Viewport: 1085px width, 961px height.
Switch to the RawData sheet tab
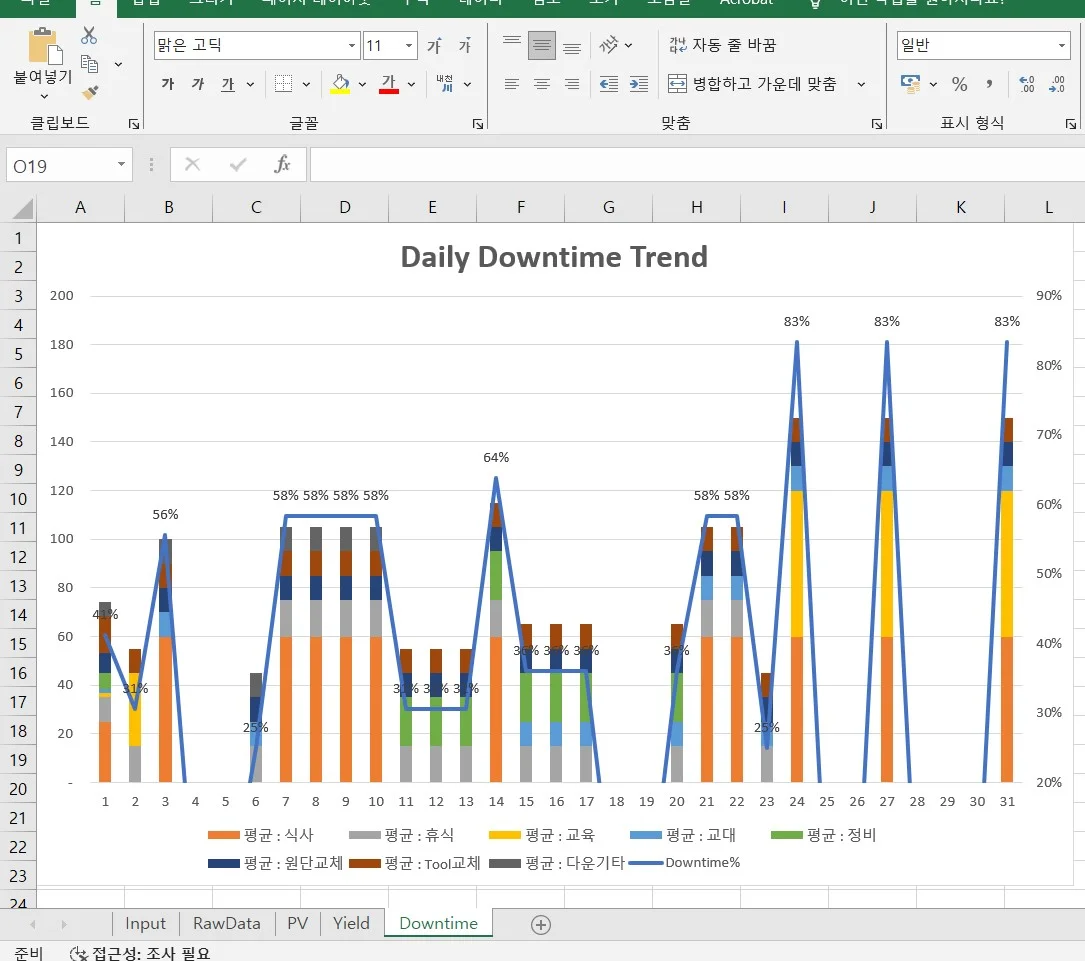coord(227,924)
